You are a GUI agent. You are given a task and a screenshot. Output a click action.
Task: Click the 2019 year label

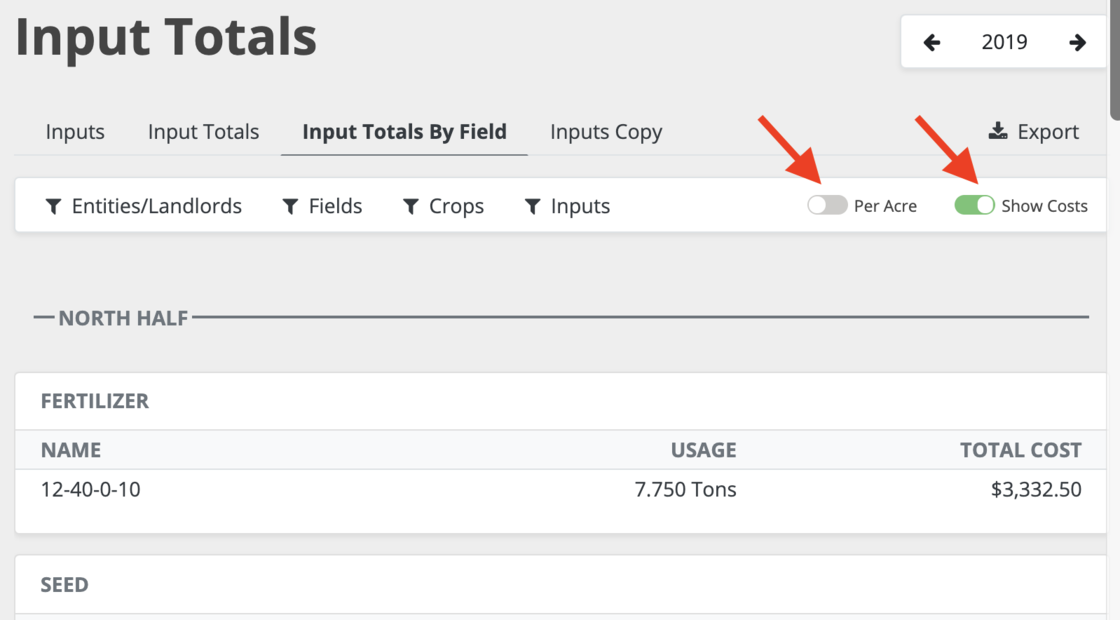(1004, 43)
